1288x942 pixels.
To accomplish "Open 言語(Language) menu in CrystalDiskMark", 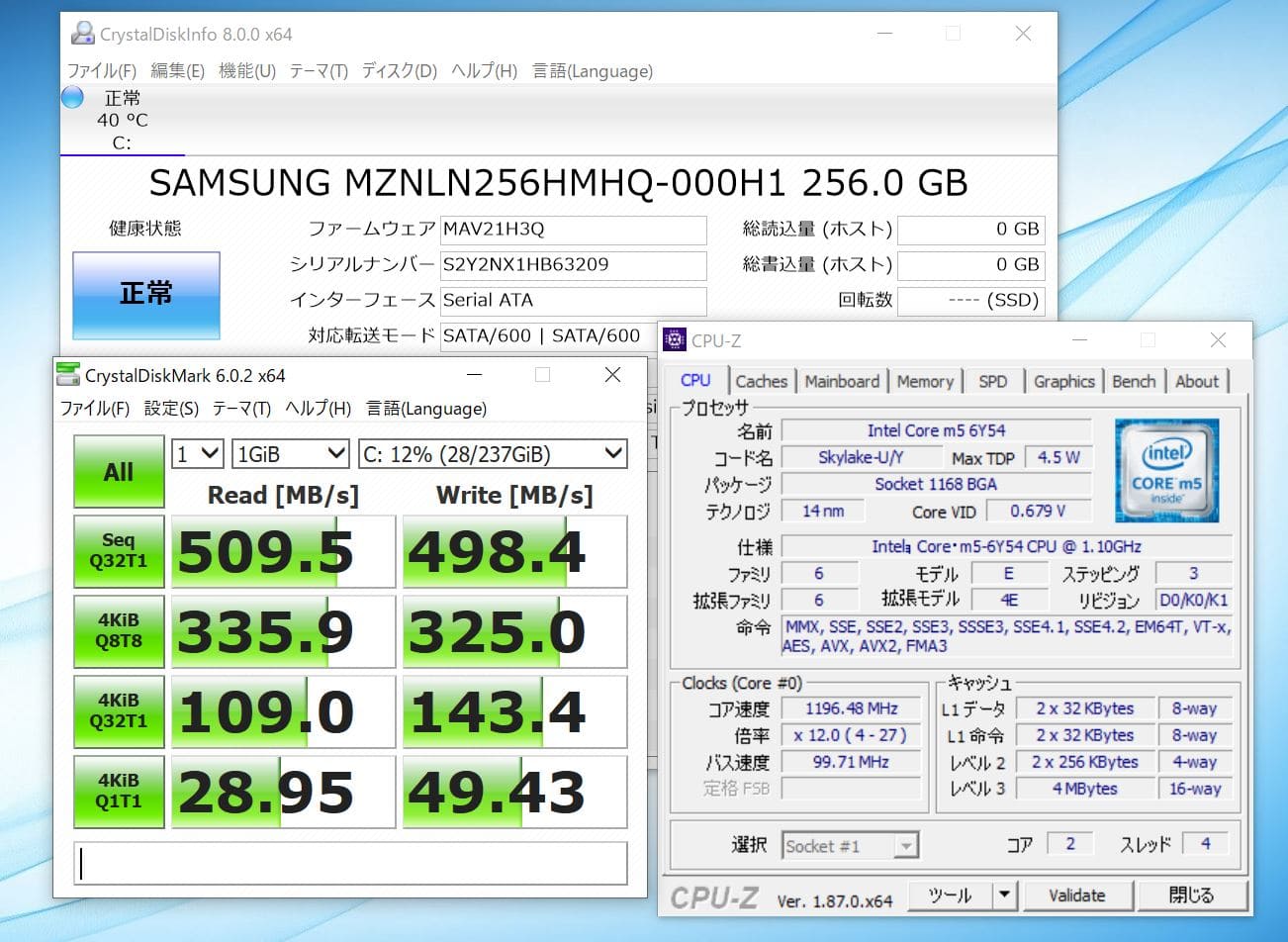I will coord(426,408).
